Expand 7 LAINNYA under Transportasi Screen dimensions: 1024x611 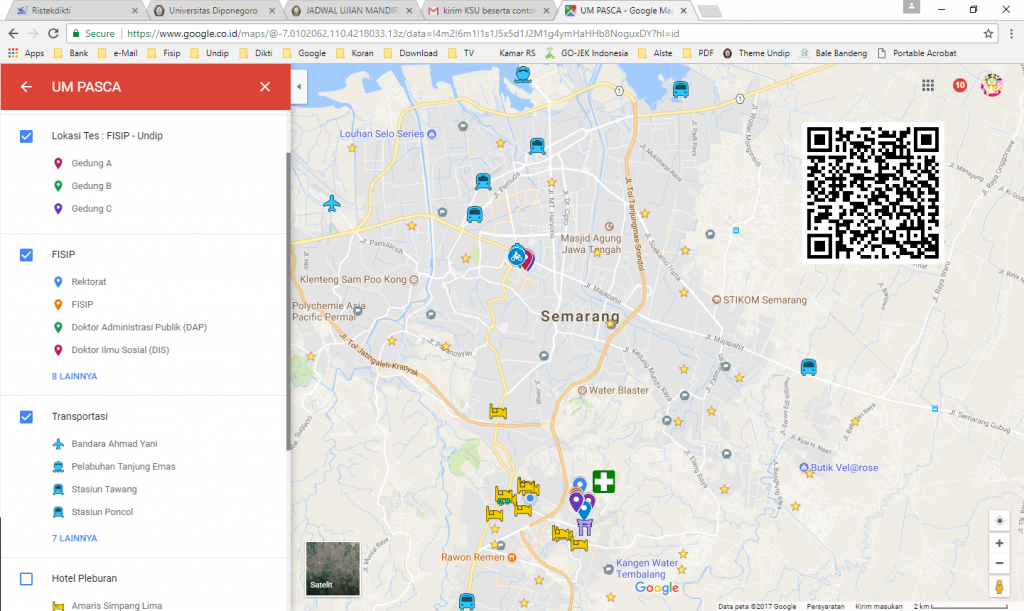tap(75, 538)
